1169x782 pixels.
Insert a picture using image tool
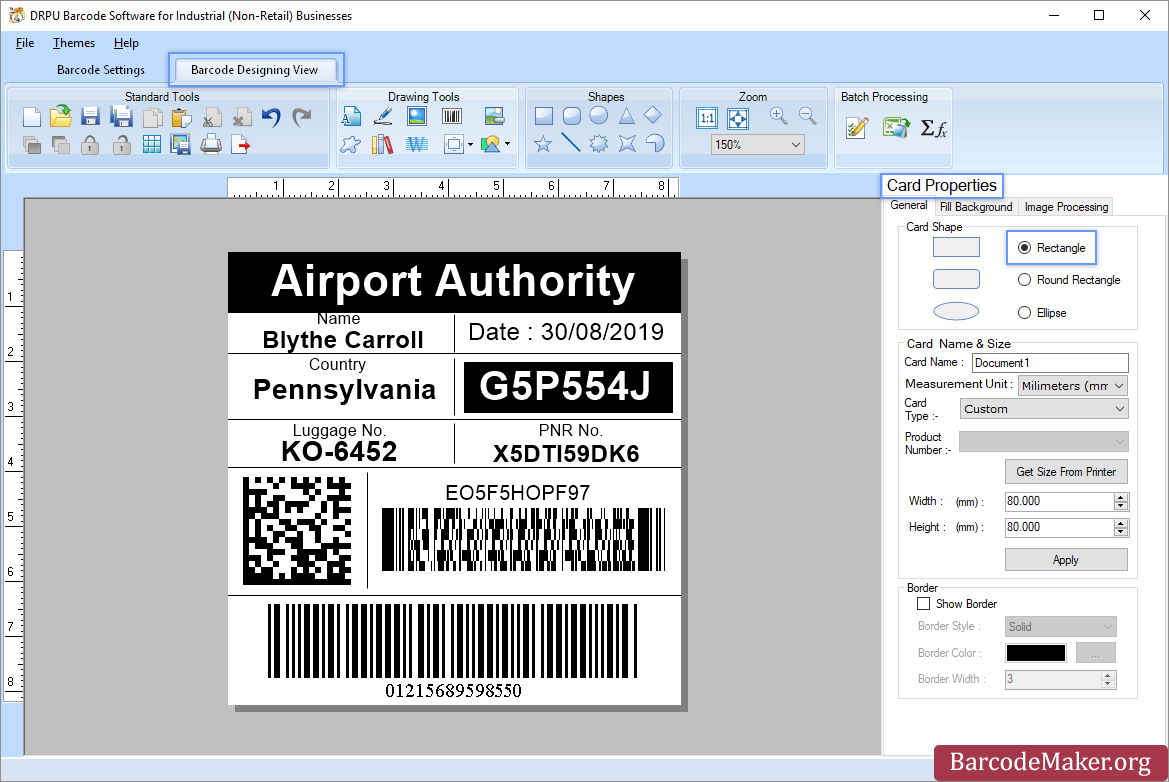click(417, 116)
